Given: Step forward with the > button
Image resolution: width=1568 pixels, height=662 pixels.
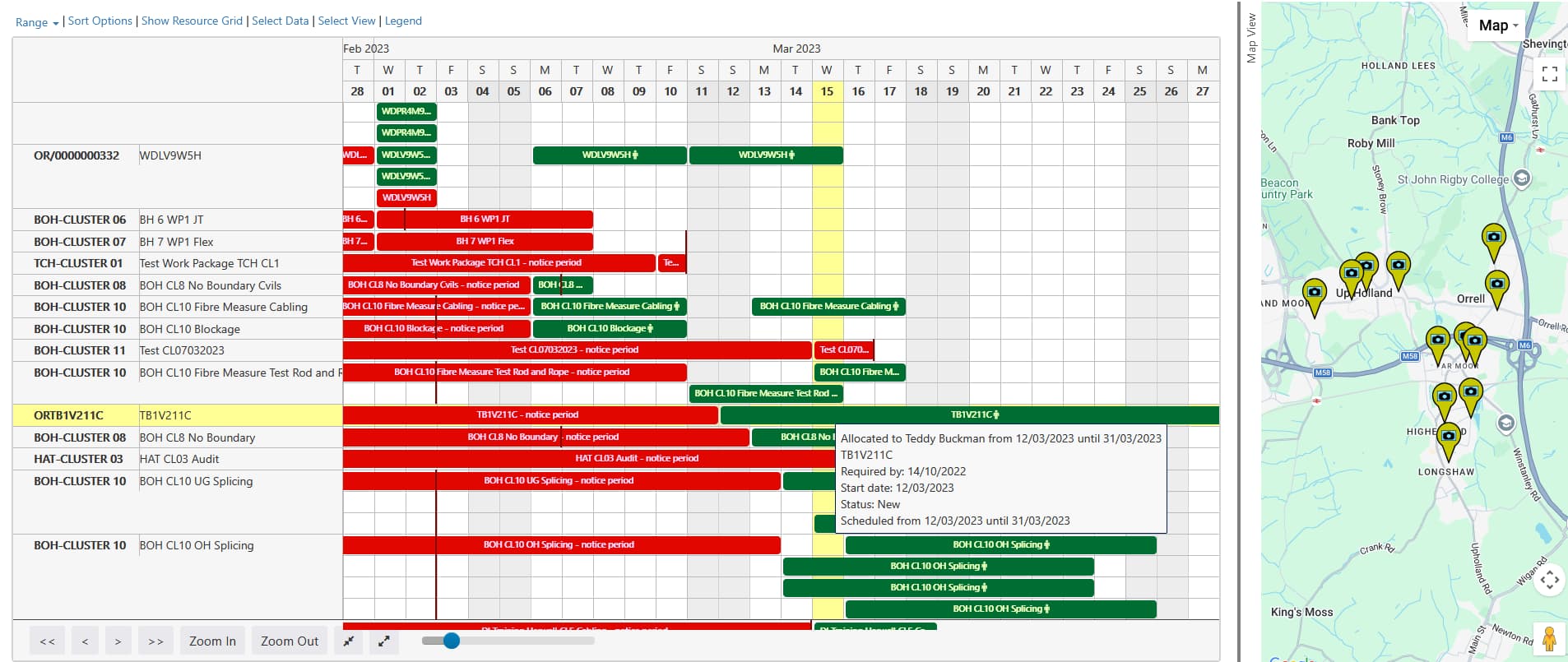Looking at the screenshot, I should click(x=118, y=641).
